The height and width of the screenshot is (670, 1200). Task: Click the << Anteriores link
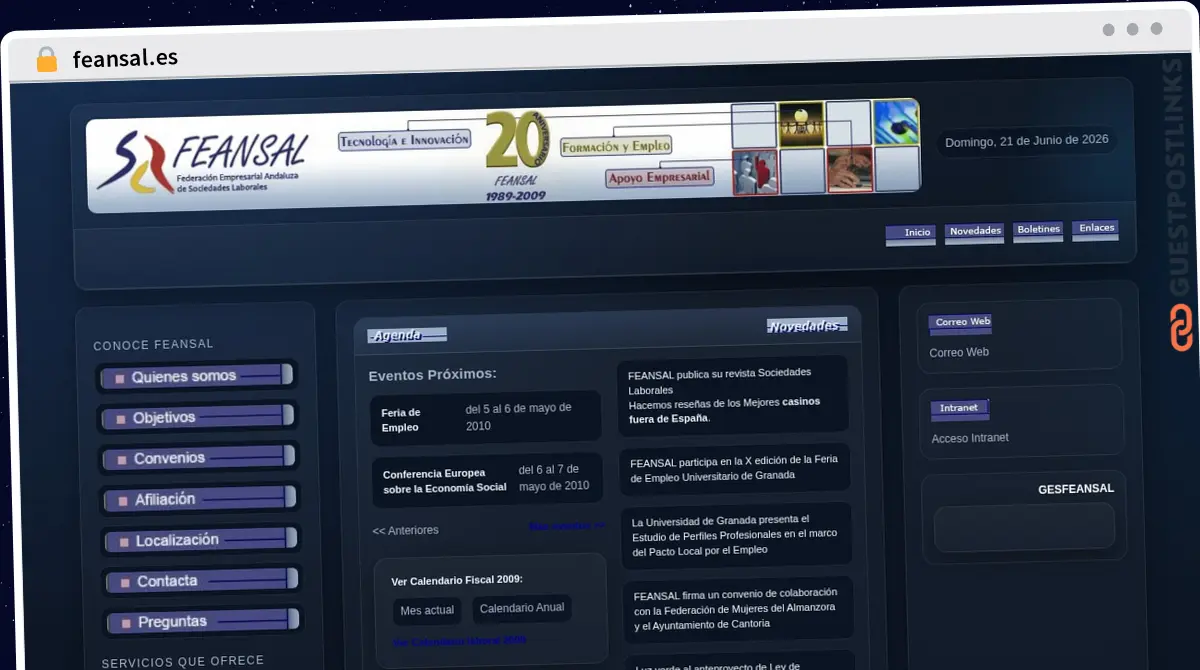(x=405, y=530)
